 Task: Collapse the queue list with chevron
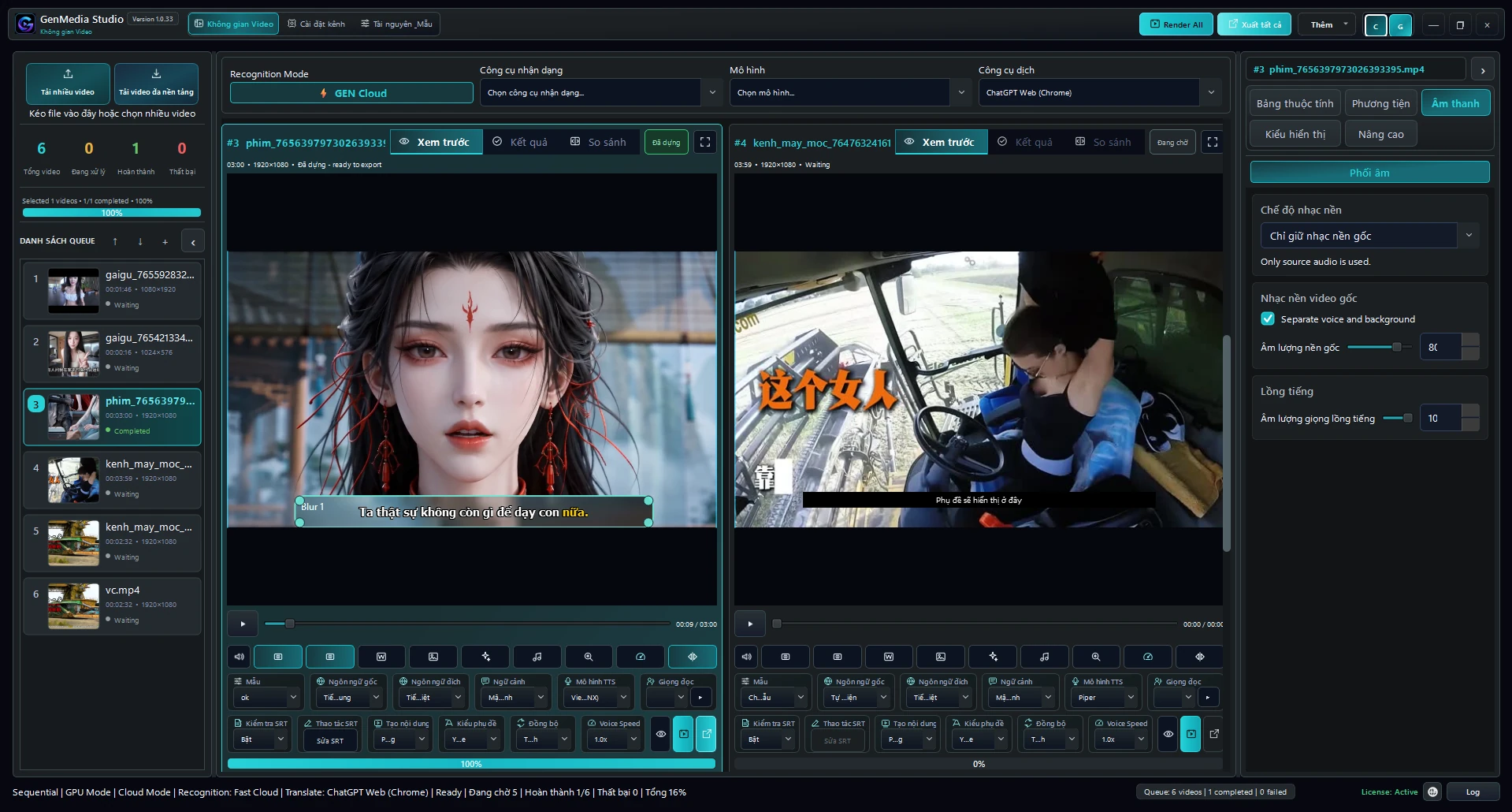(193, 241)
